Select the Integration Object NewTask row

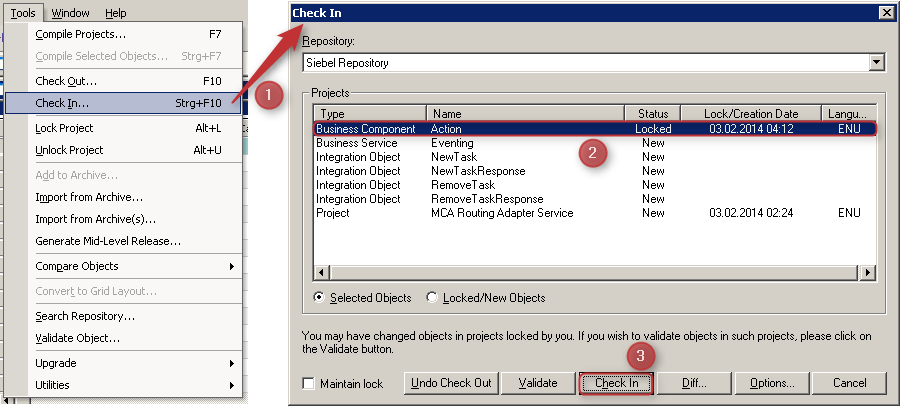[x=595, y=157]
